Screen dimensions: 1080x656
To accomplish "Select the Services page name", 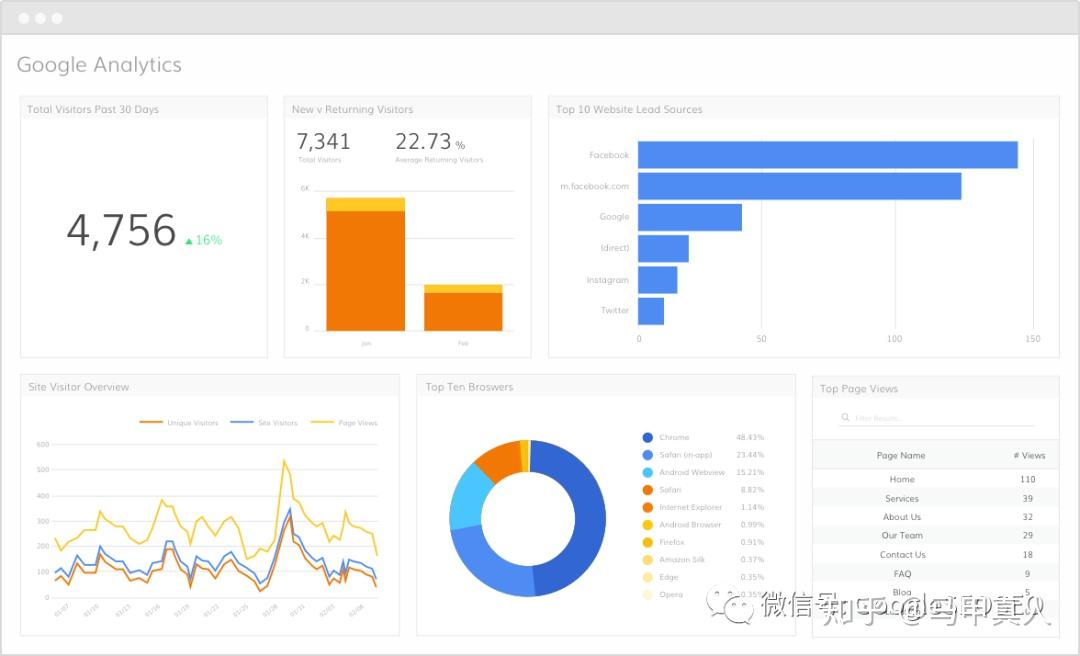I will click(x=902, y=498).
